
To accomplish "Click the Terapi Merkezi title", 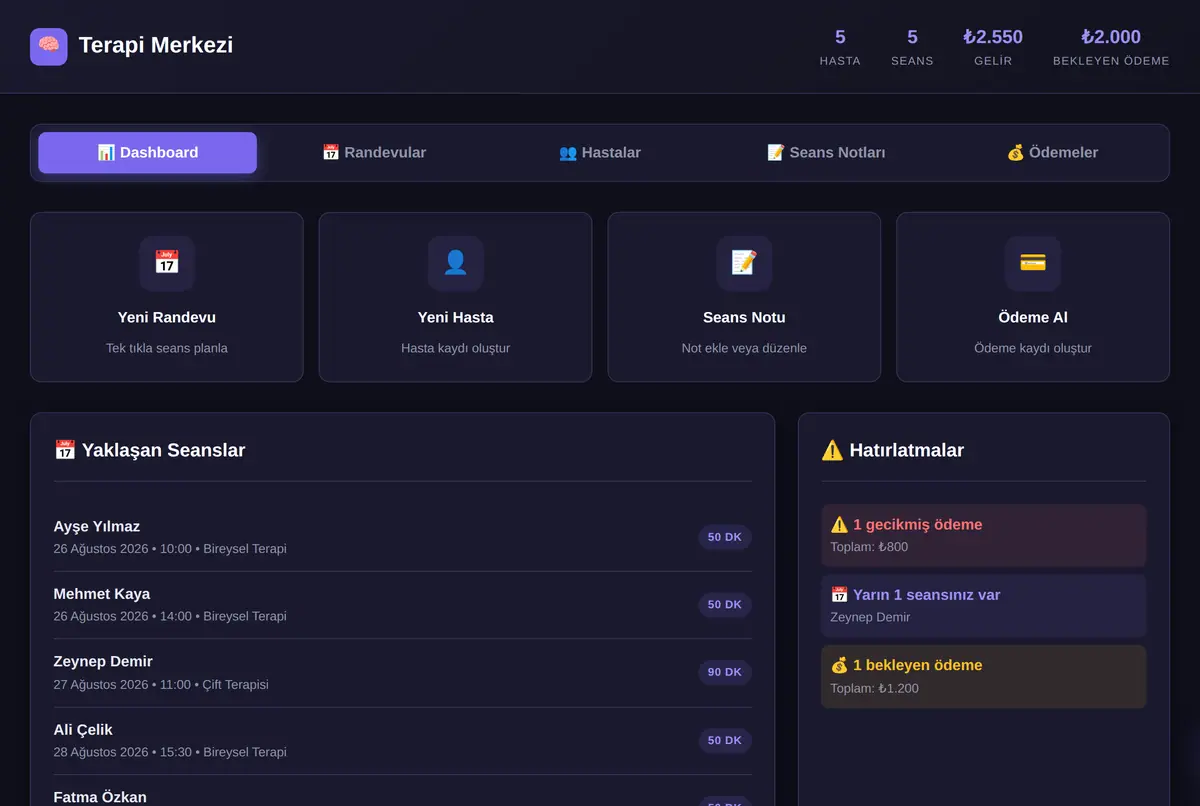I will pos(156,45).
